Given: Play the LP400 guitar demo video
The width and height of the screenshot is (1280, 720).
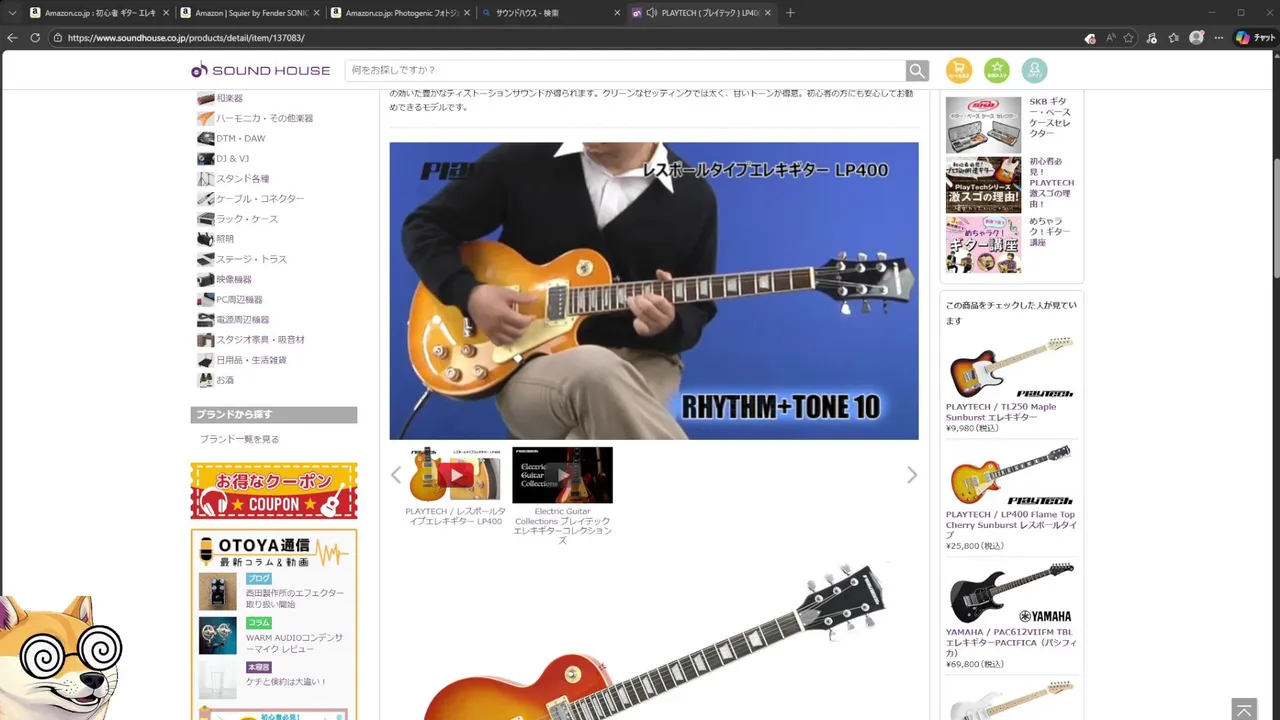Looking at the screenshot, I should [654, 291].
